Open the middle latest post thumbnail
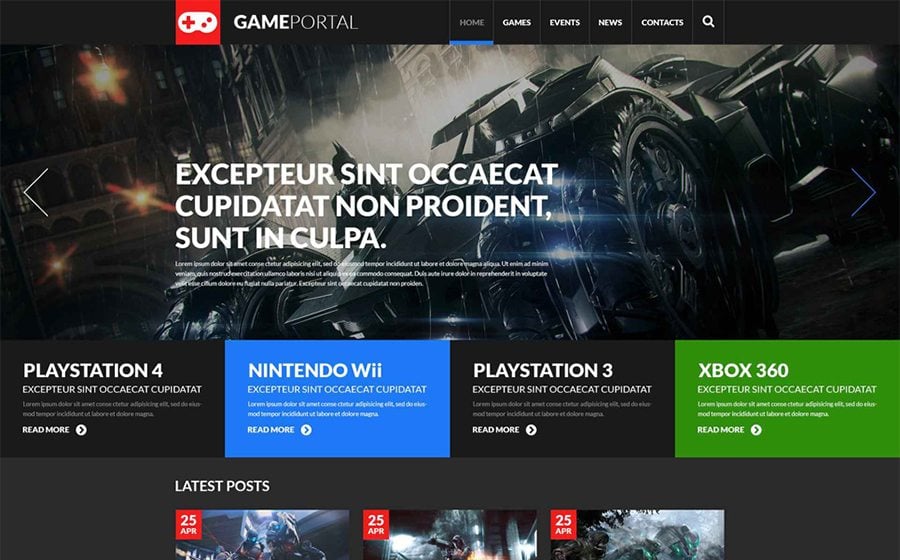 point(450,535)
